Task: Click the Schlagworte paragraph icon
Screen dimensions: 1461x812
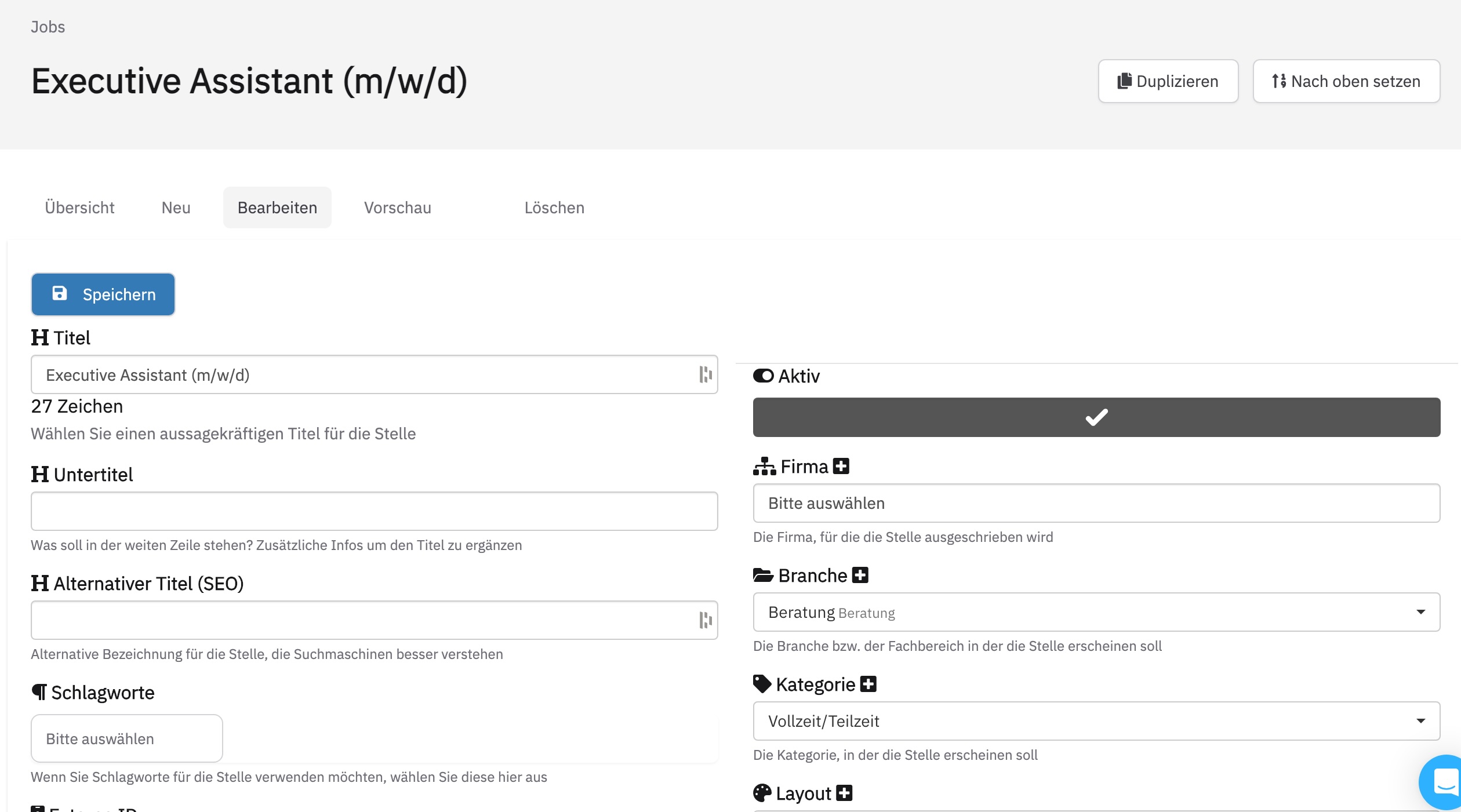Action: pos(39,692)
